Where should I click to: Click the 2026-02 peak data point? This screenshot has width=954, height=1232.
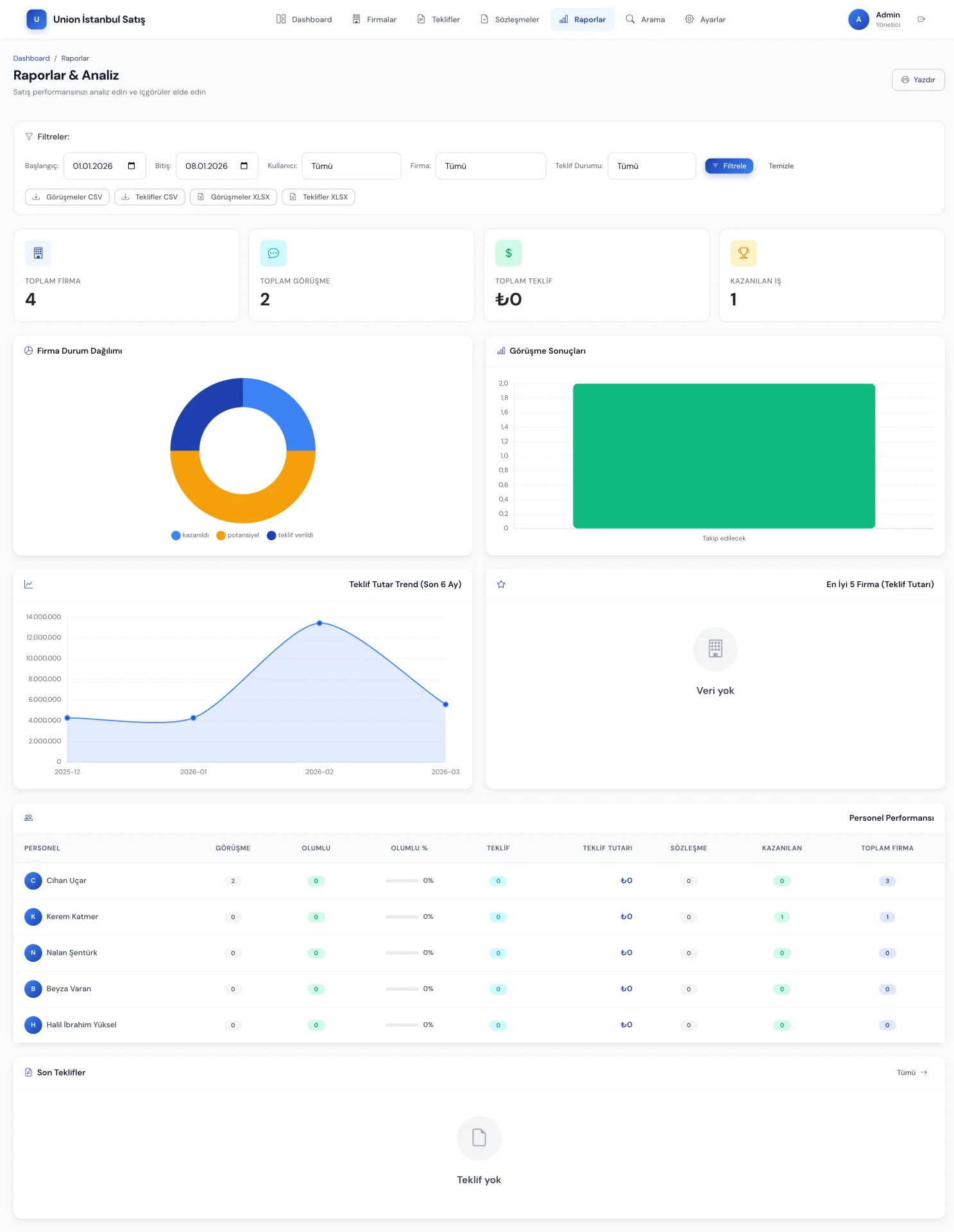click(319, 623)
